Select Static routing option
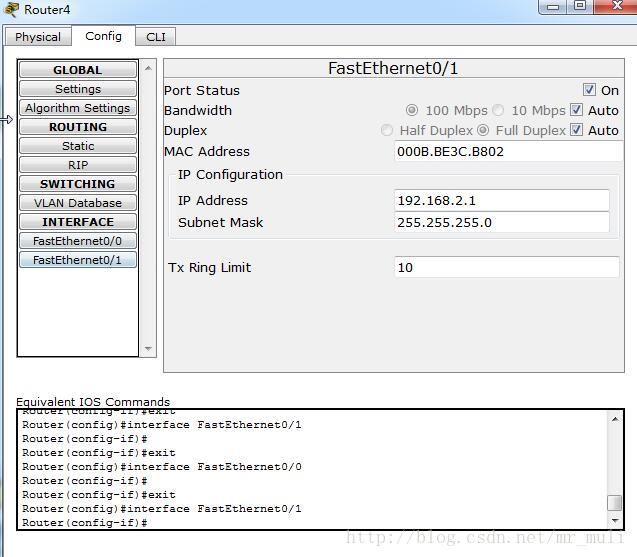Image resolution: width=637 pixels, height=557 pixels. [77, 146]
